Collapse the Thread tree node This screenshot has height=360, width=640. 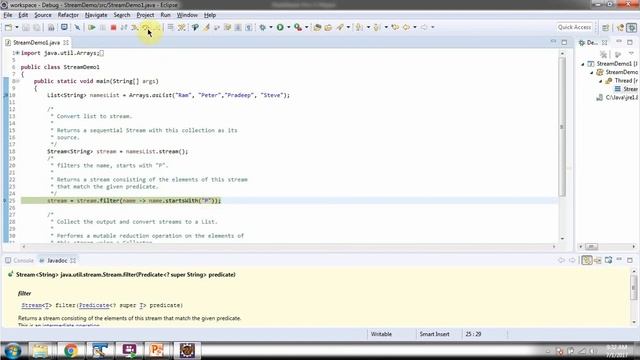pos(600,81)
